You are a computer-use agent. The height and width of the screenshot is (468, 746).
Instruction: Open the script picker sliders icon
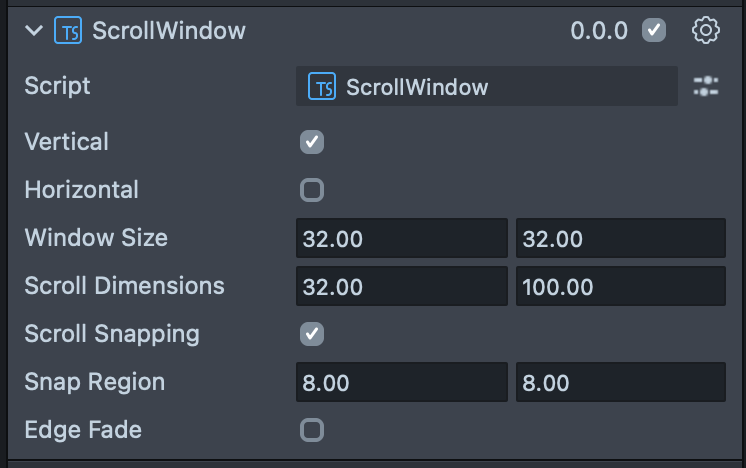[706, 87]
